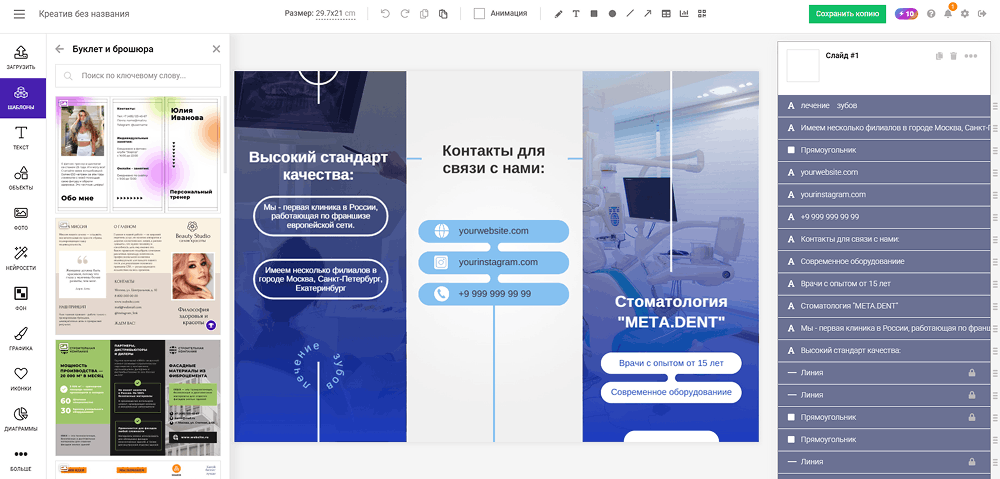
Task: Expand the Больше sidebar item
Action: pos(21,460)
